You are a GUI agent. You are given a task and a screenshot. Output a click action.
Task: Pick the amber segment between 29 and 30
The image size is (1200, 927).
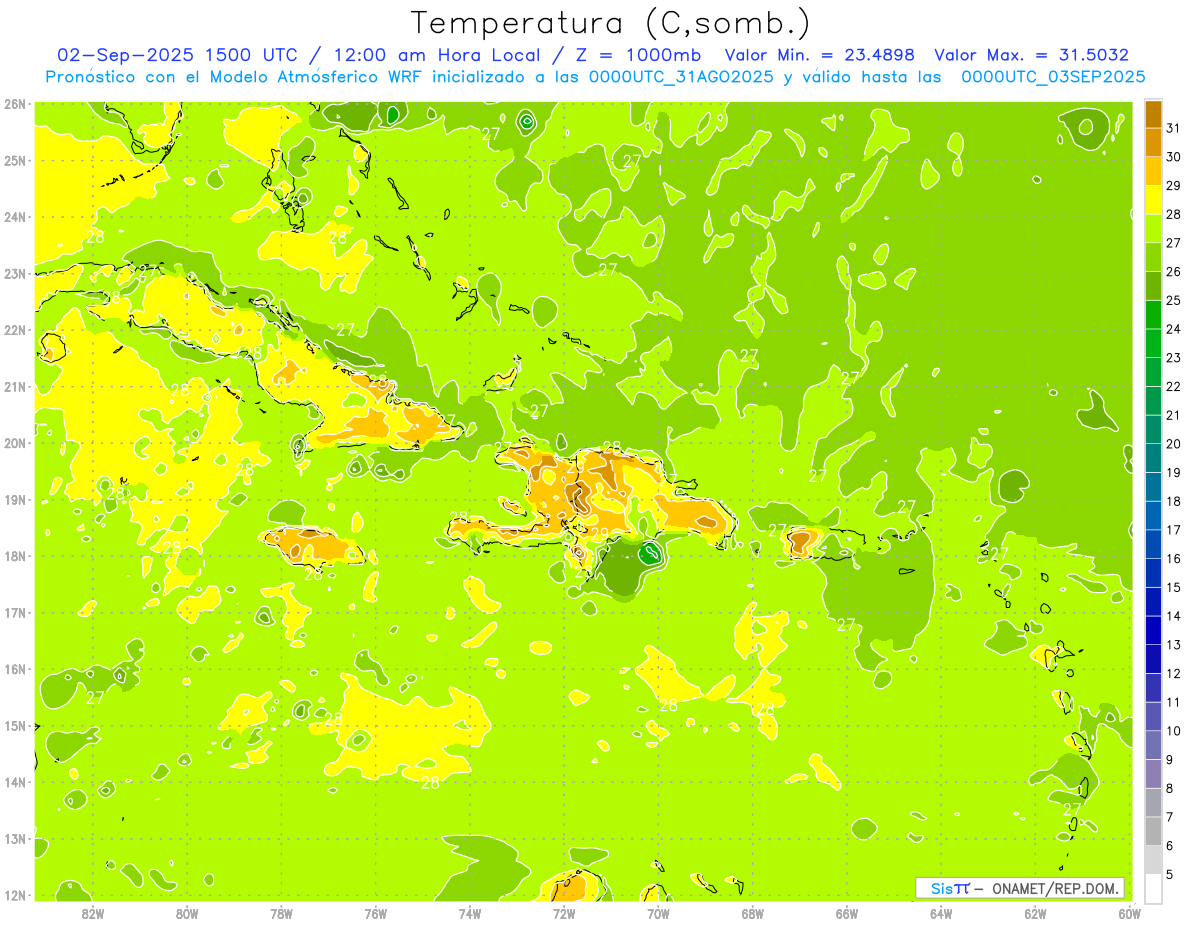pos(1153,171)
